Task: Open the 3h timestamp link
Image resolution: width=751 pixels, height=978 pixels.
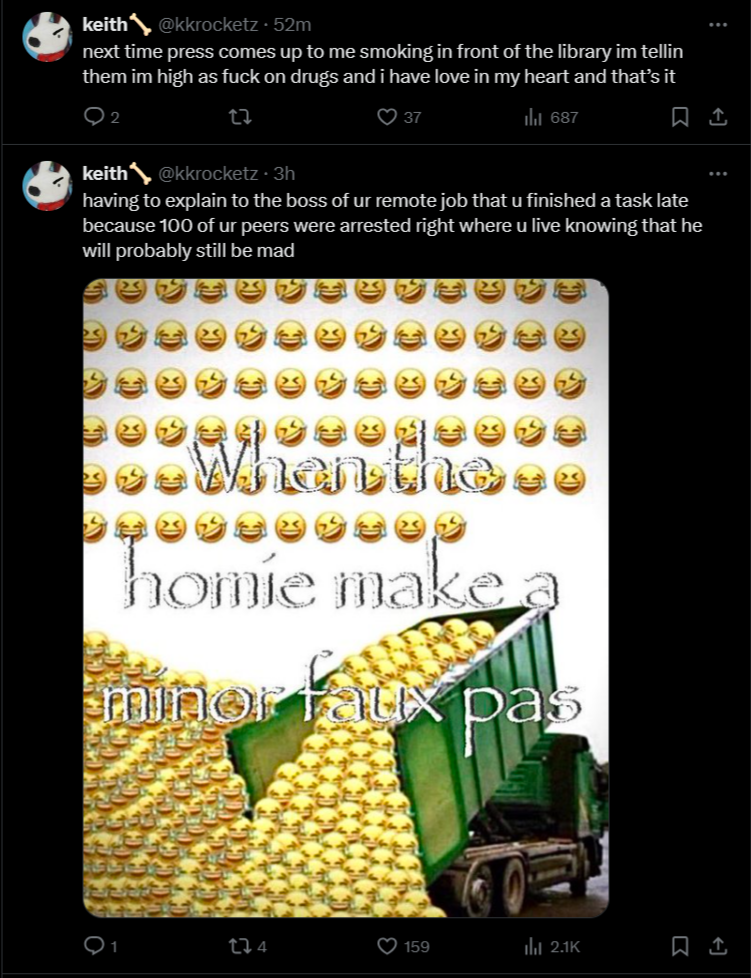Action: coord(284,173)
